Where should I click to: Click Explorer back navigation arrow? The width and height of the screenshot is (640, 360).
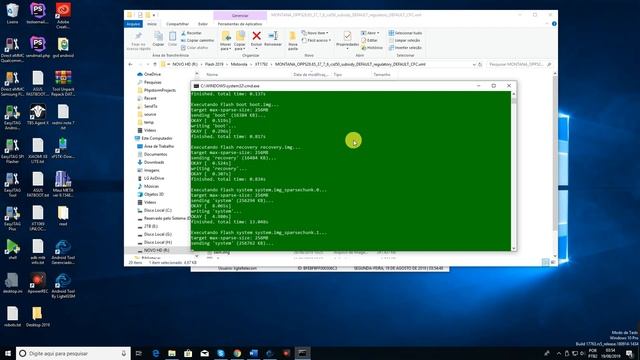coord(131,64)
